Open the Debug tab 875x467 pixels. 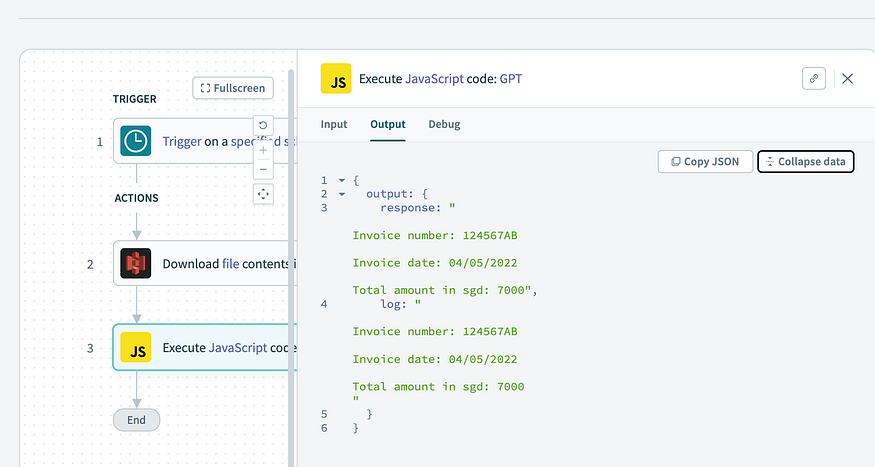[x=444, y=124]
